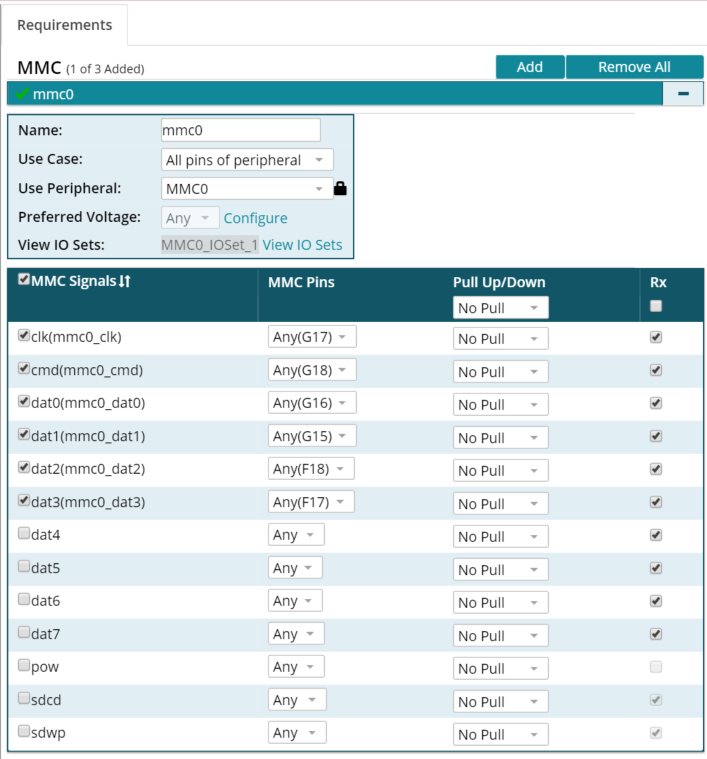Open the pow row No Pull dropdown

click(x=501, y=668)
